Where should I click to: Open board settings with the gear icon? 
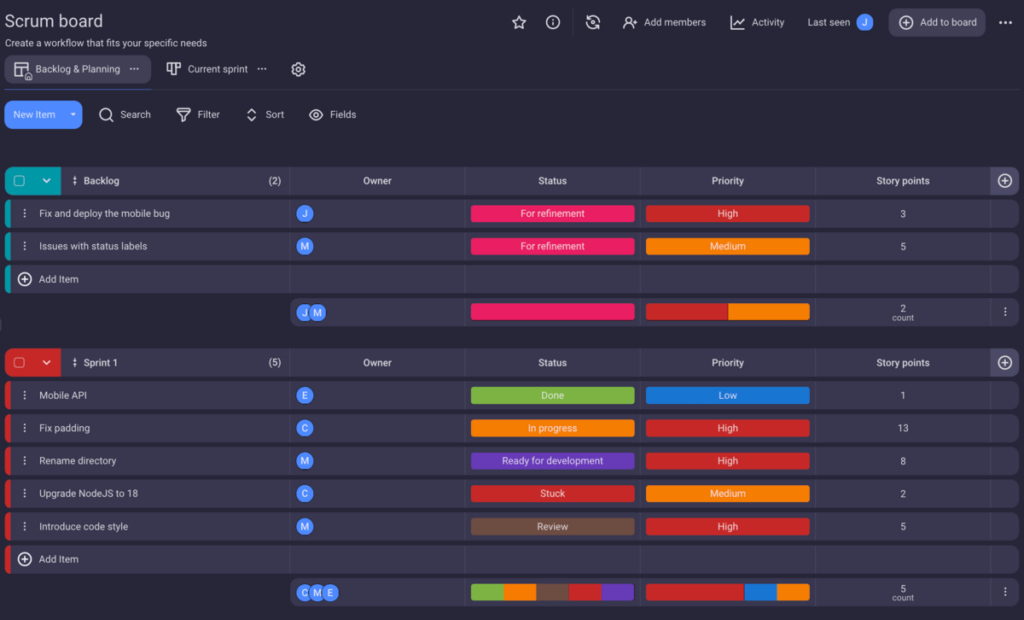pyautogui.click(x=297, y=69)
